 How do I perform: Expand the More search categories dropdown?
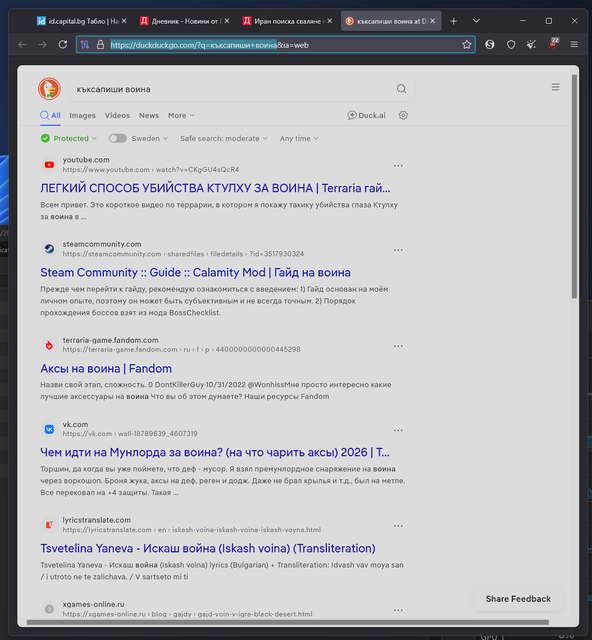pos(181,116)
